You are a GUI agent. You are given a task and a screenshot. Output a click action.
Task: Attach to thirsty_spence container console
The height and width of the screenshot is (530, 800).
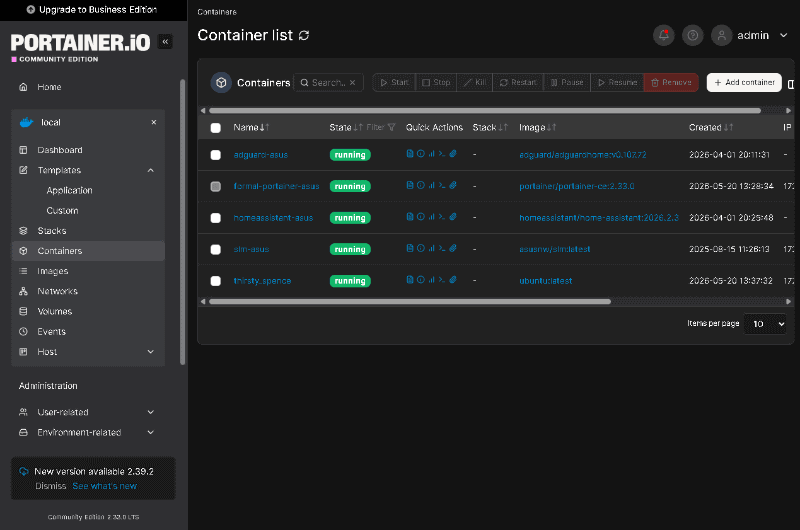click(x=453, y=280)
